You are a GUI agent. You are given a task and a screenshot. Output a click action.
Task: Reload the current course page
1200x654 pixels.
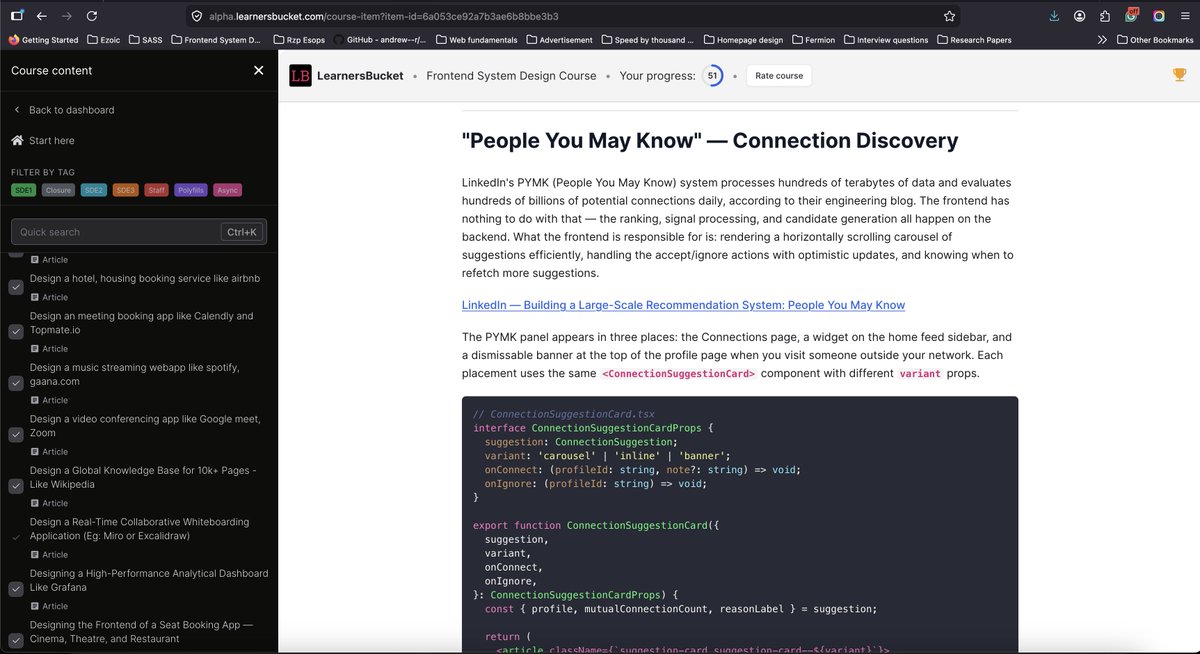(x=92, y=16)
